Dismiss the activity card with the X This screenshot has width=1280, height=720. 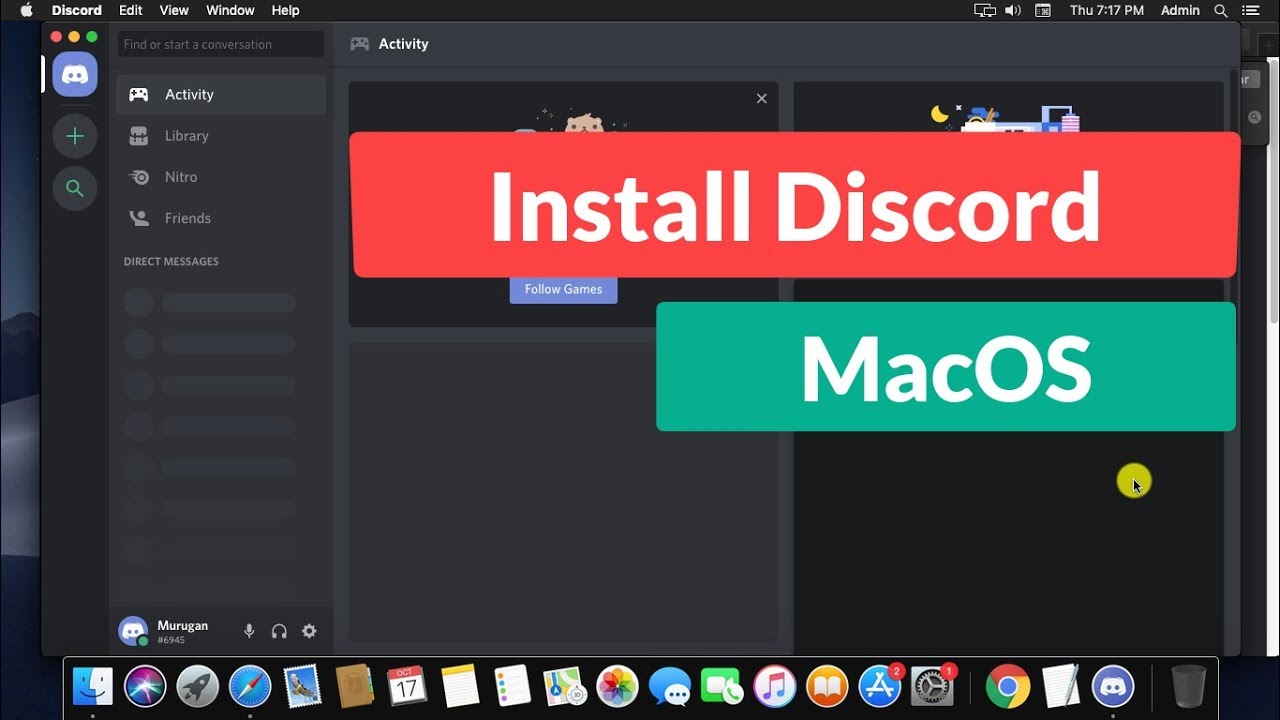click(x=762, y=98)
